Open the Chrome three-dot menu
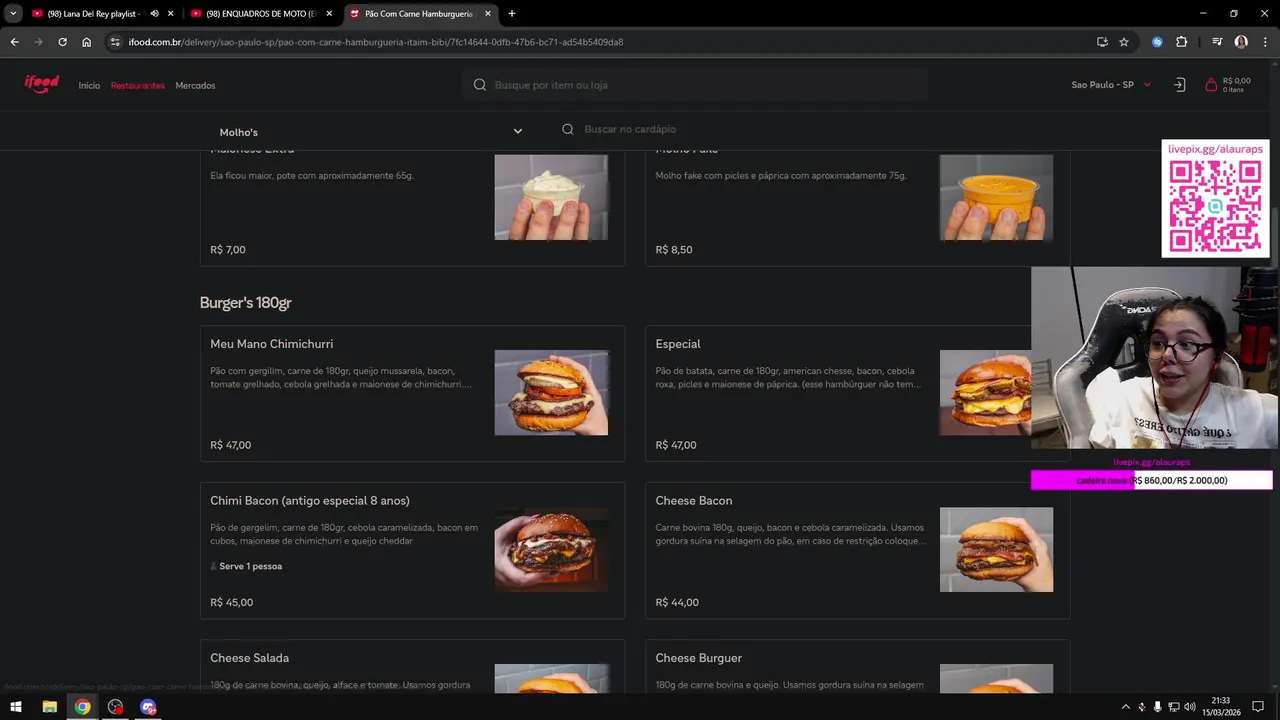Viewport: 1280px width, 720px height. [x=1265, y=42]
